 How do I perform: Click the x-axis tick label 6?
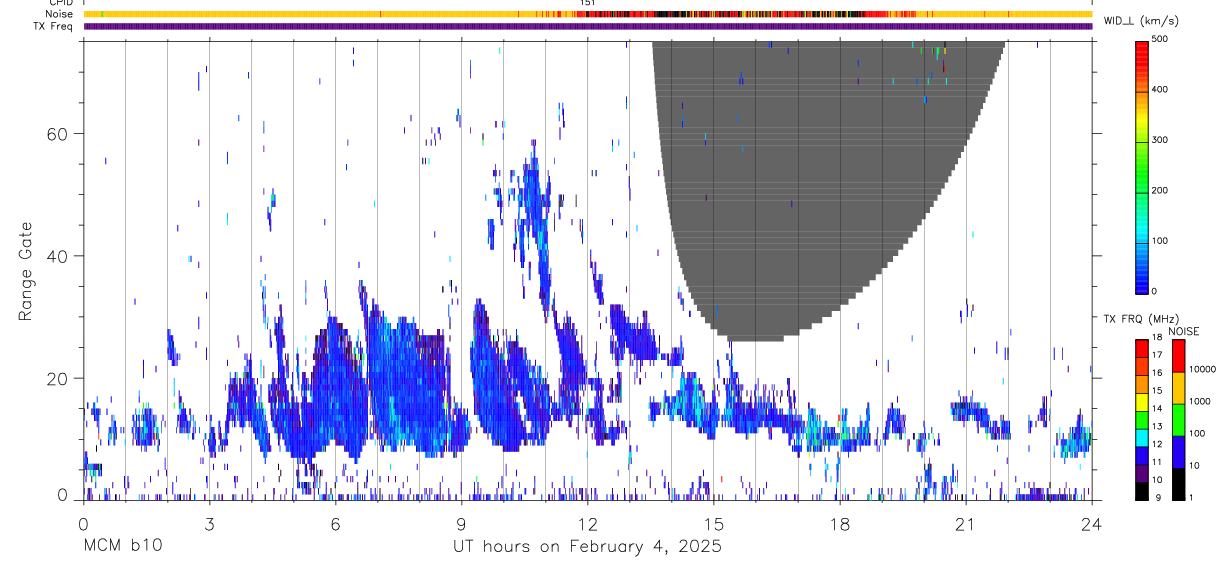[335, 523]
